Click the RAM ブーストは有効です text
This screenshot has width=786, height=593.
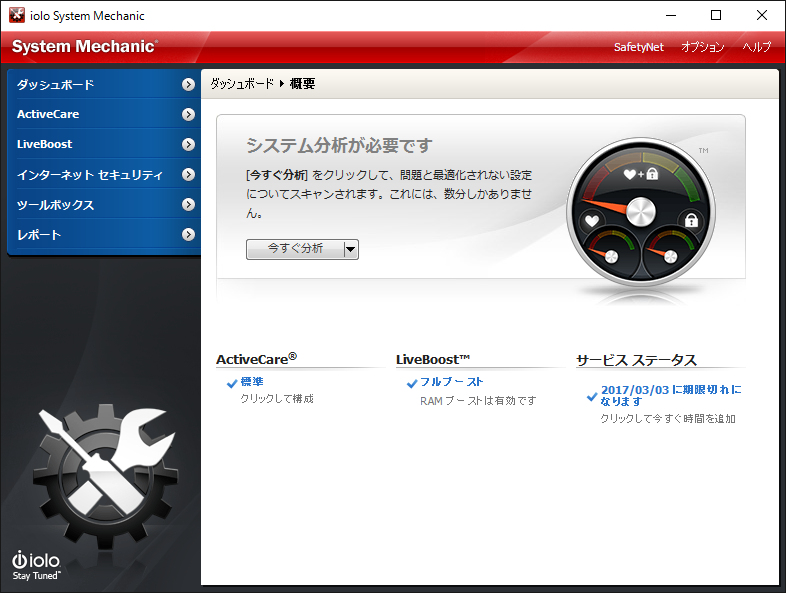pyautogui.click(x=478, y=401)
